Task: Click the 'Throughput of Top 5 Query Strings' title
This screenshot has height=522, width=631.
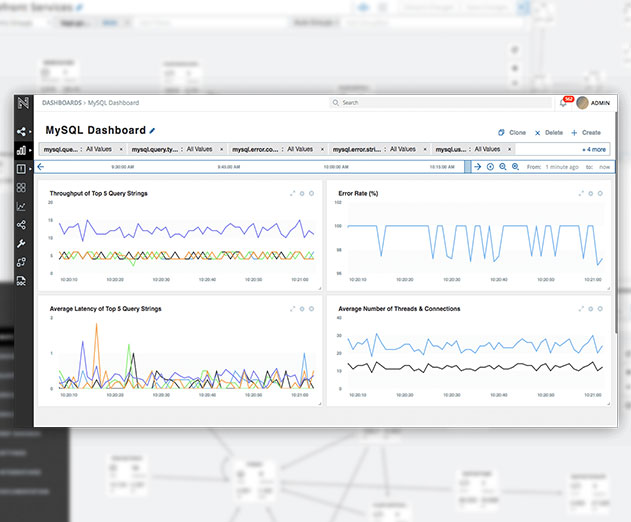Action: pyautogui.click(x=99, y=194)
